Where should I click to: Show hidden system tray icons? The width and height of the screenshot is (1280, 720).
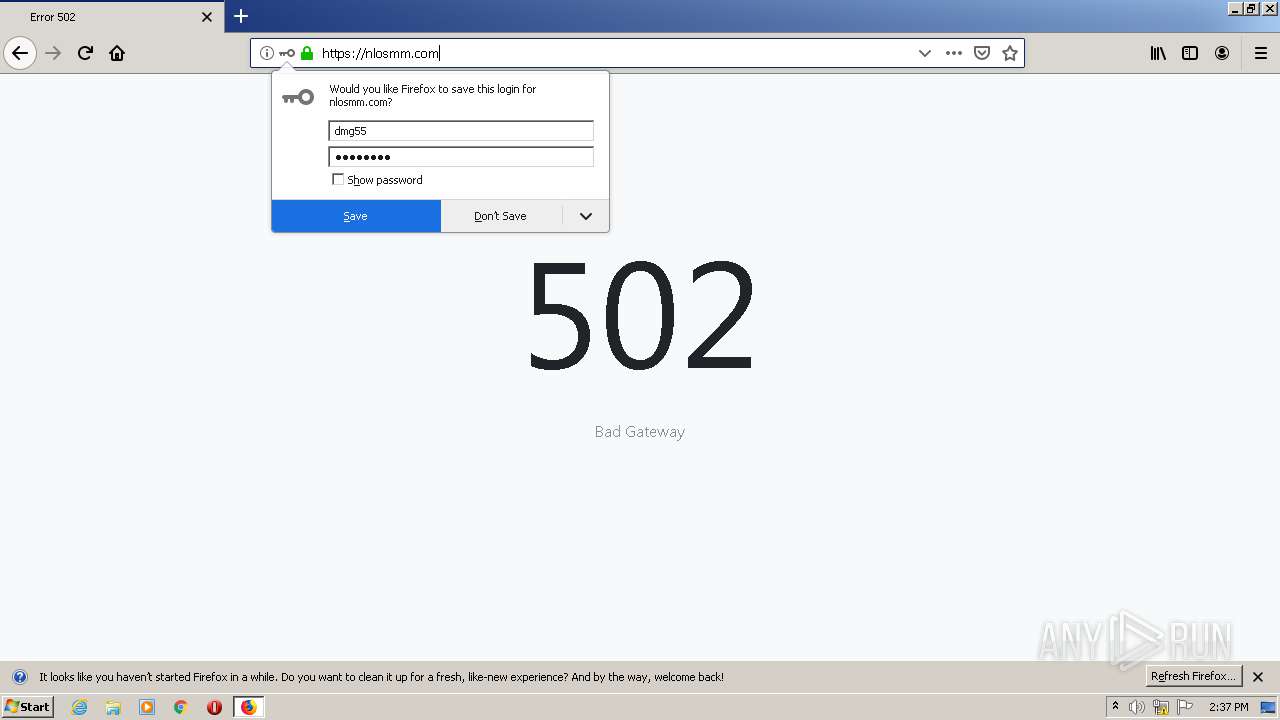coord(1115,707)
